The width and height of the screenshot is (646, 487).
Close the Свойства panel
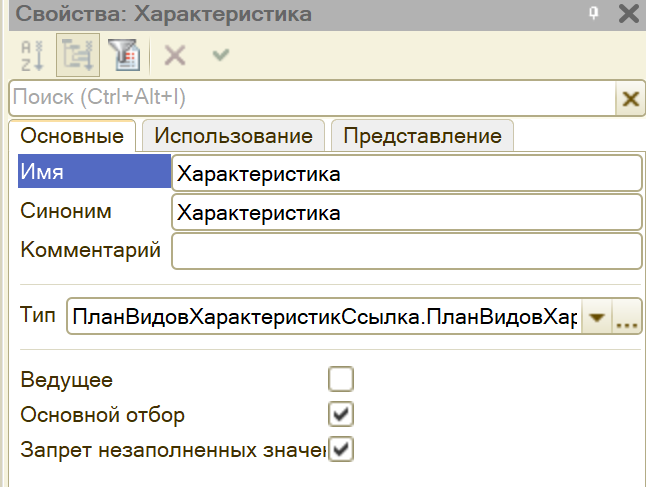[x=628, y=14]
